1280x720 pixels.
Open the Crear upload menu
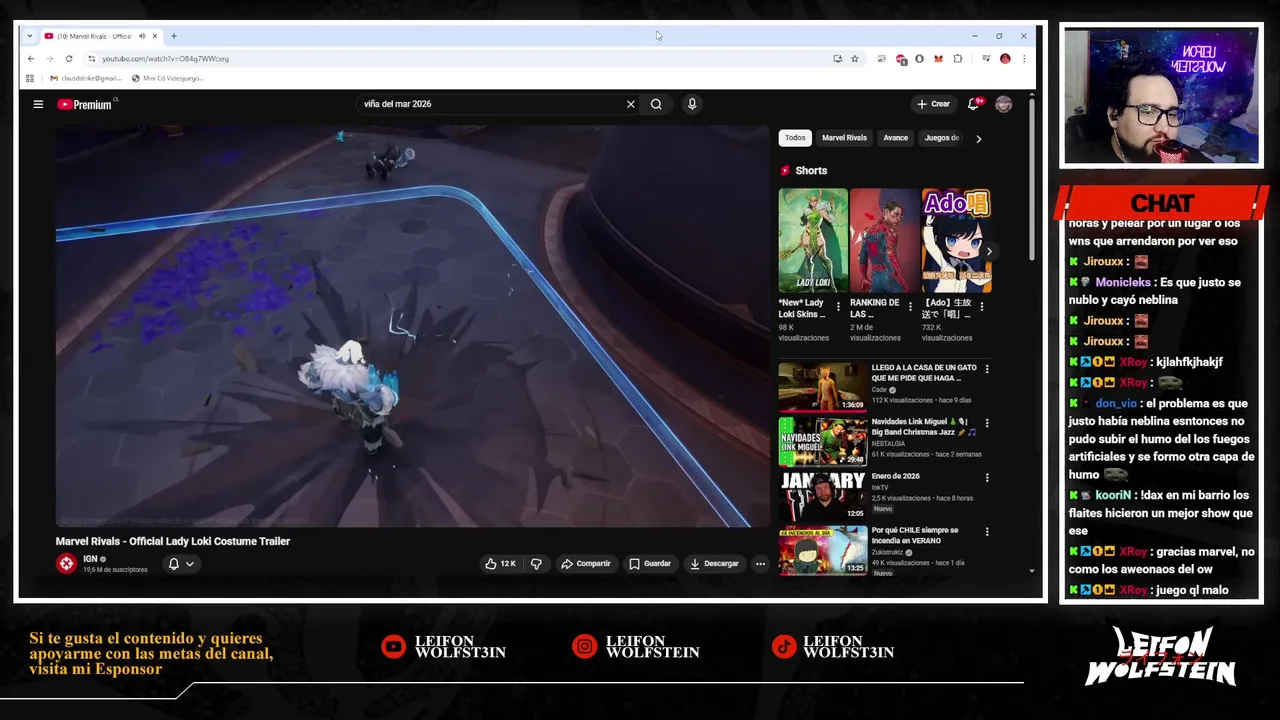pyautogui.click(x=933, y=104)
